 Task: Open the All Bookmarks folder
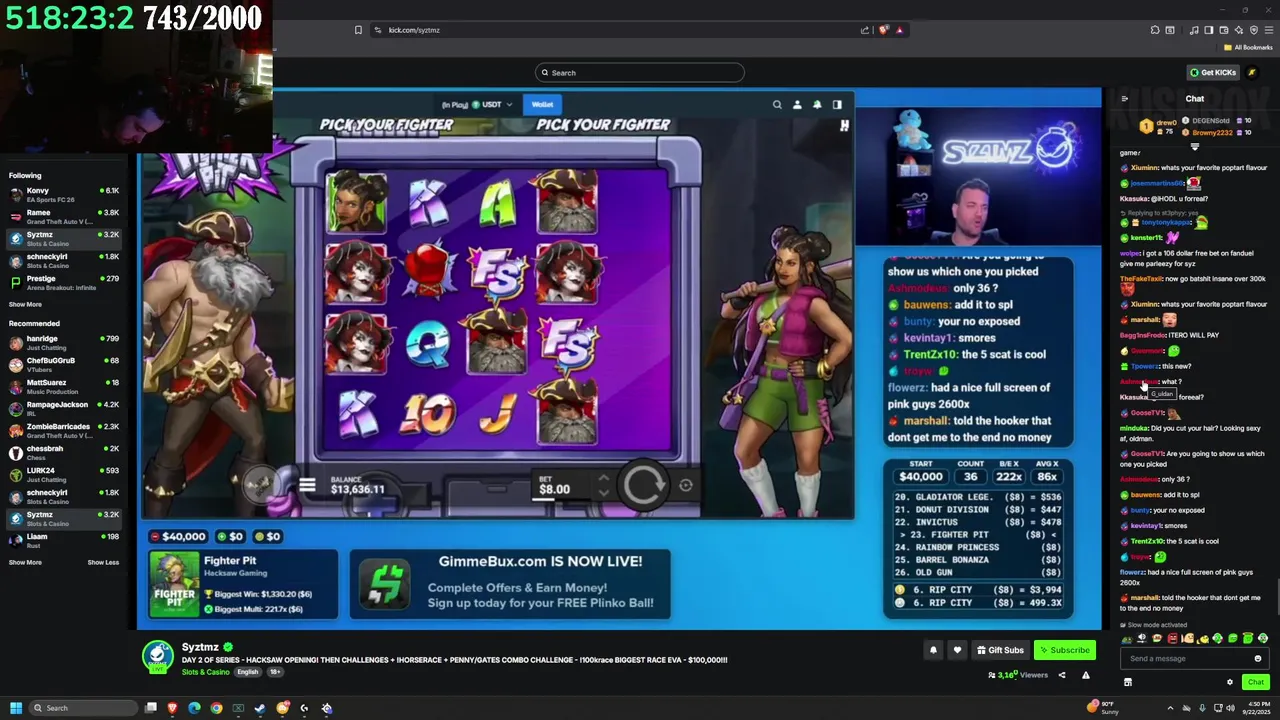[x=1248, y=47]
